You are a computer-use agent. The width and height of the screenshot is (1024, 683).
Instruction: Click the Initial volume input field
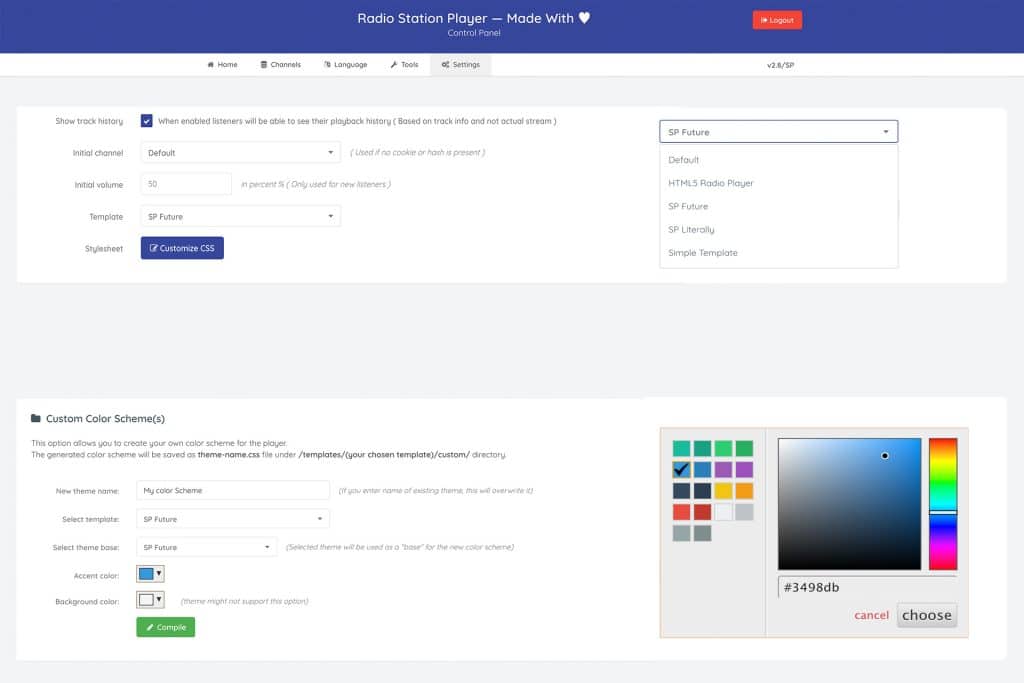click(x=186, y=184)
